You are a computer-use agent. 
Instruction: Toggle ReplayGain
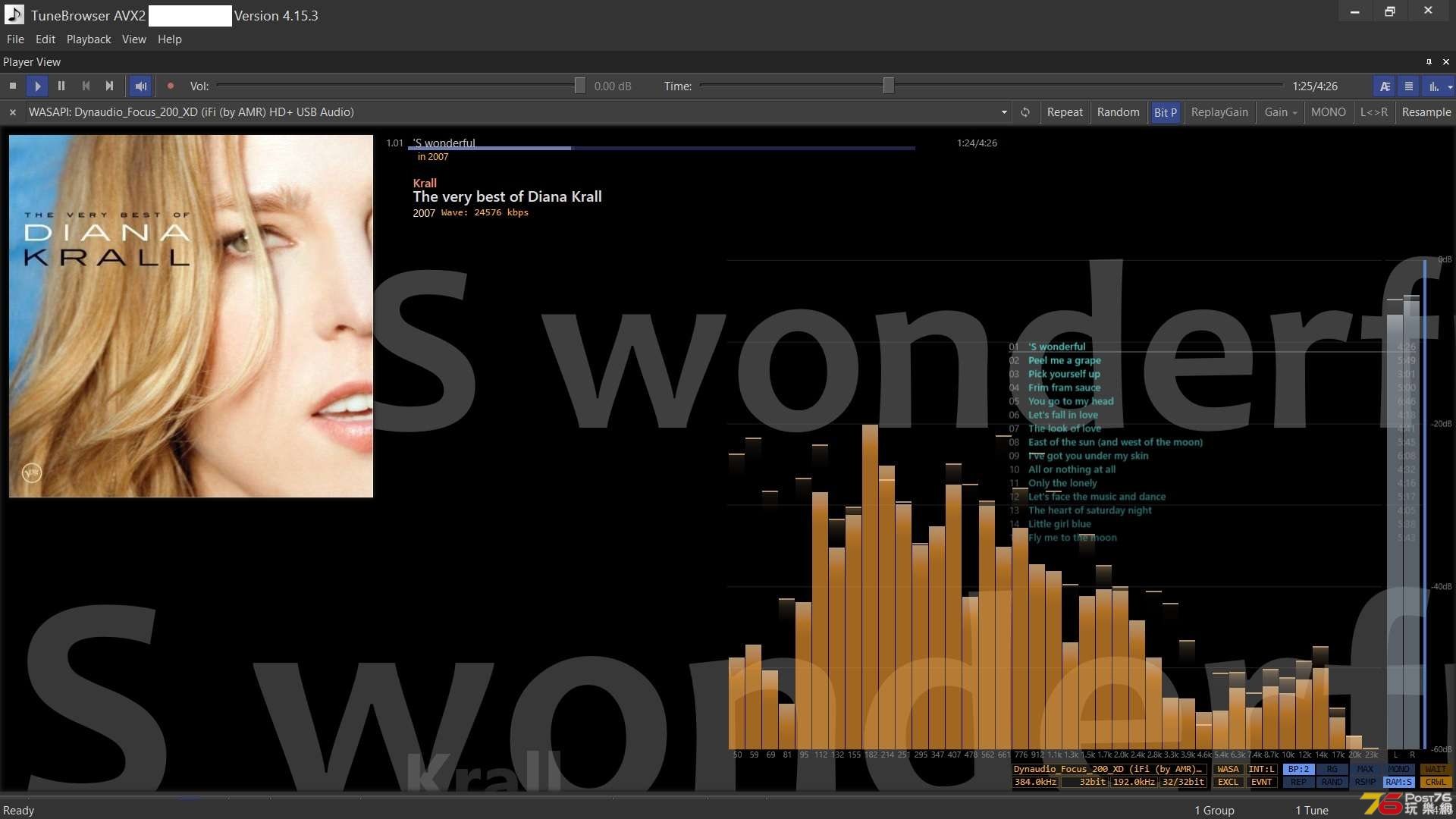click(1219, 112)
